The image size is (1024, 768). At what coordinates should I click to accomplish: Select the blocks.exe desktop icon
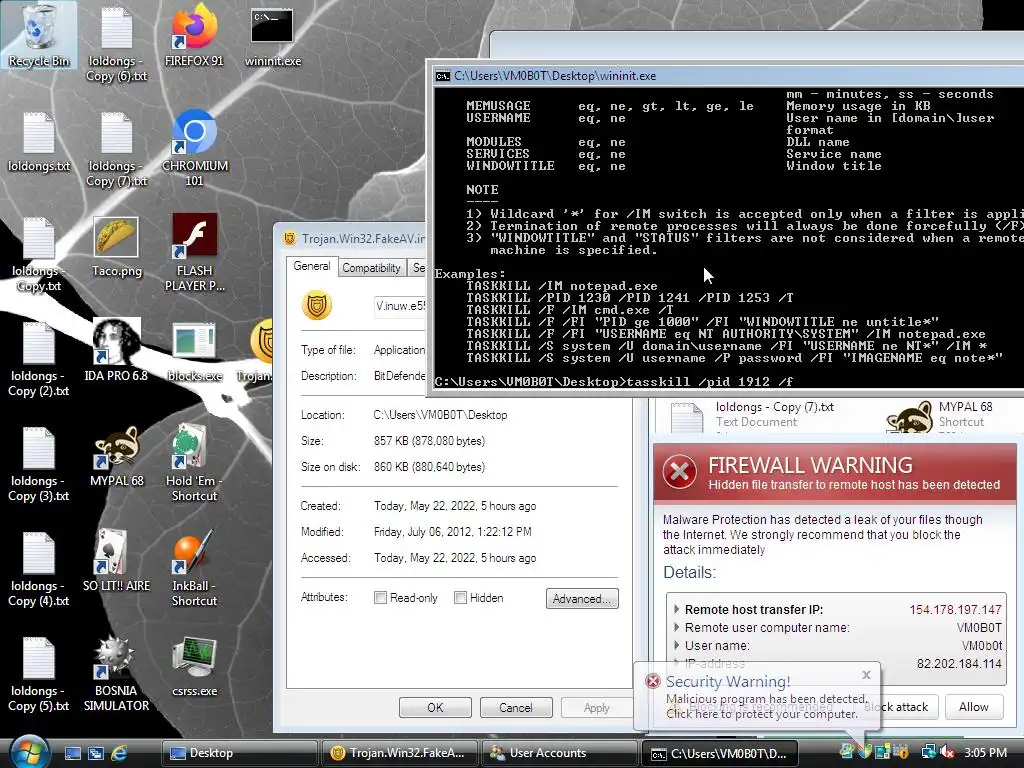click(x=194, y=351)
